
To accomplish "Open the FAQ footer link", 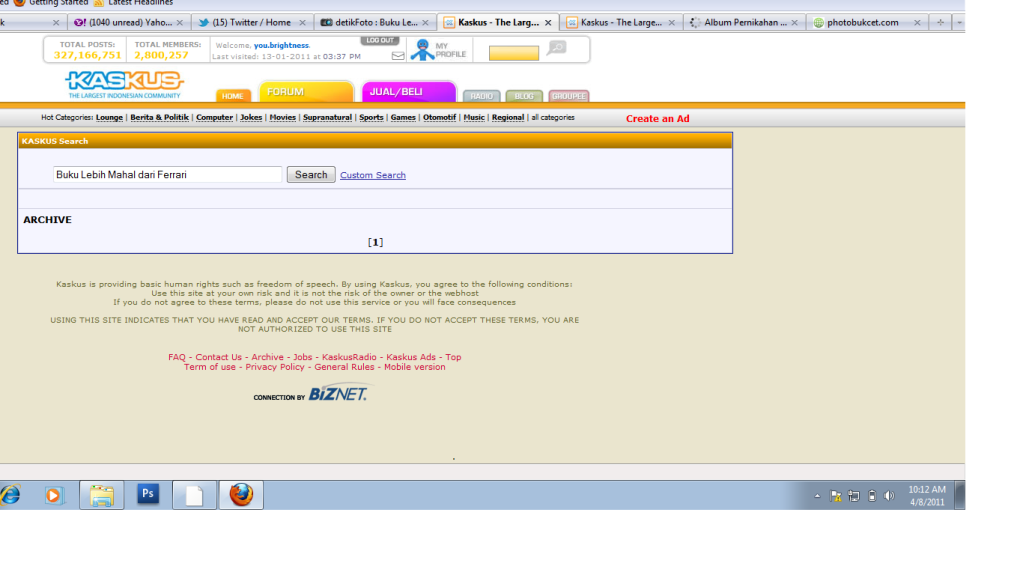I will pyautogui.click(x=177, y=357).
